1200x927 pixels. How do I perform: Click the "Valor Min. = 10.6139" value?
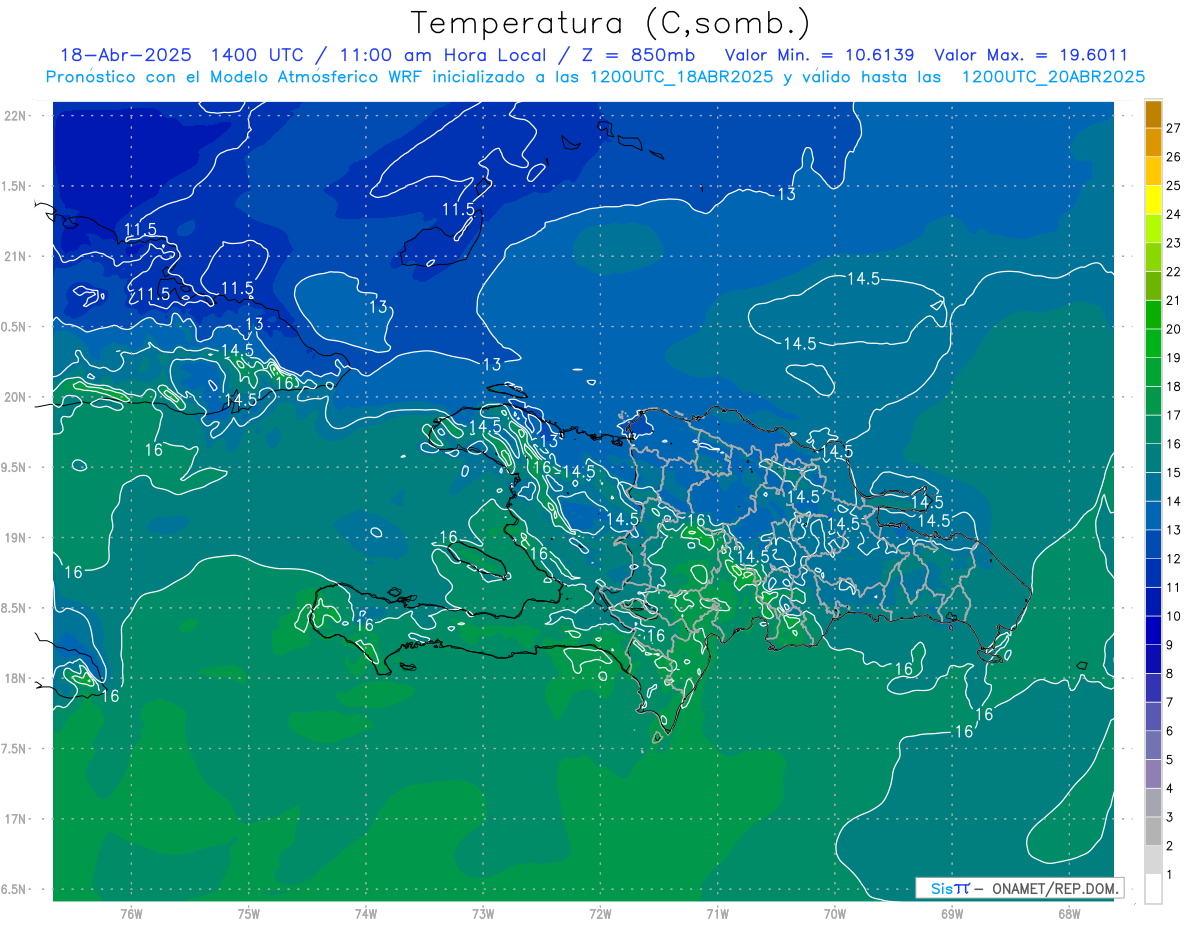820,55
